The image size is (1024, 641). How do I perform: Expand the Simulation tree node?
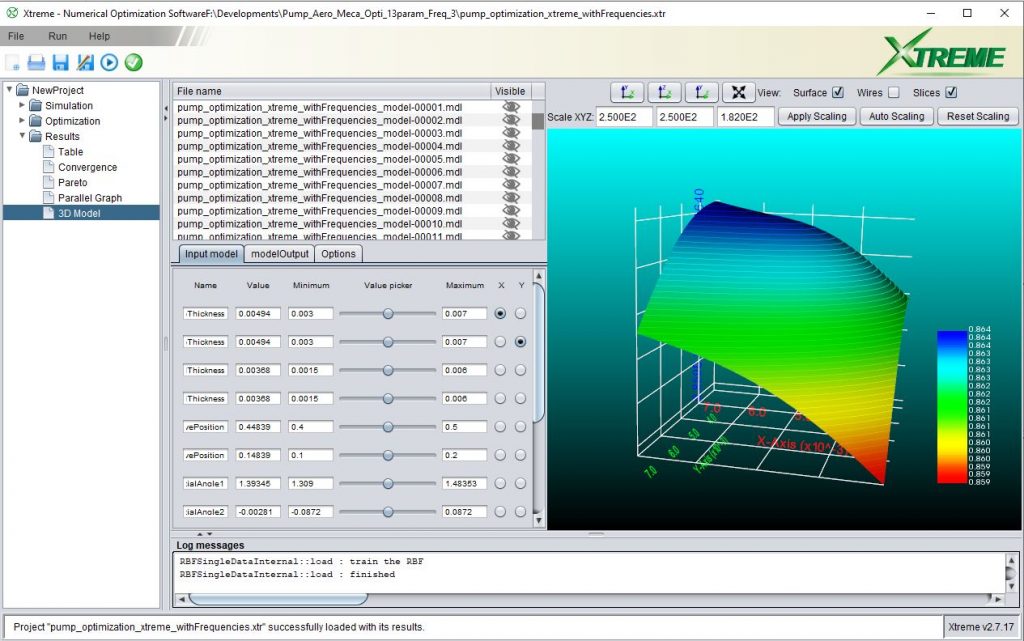22,105
